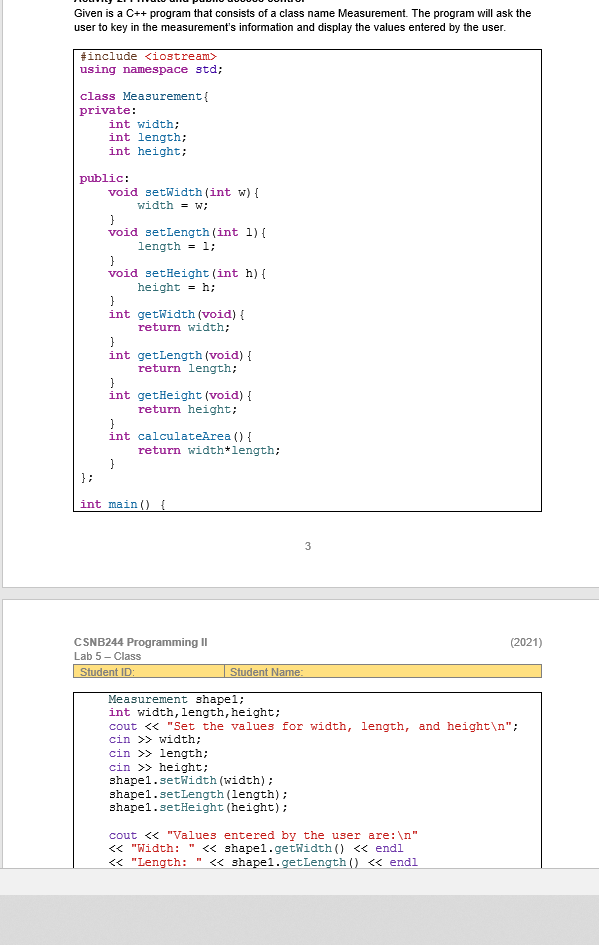Click the page number 3 footer
This screenshot has height=945, width=599.
pyautogui.click(x=308, y=546)
